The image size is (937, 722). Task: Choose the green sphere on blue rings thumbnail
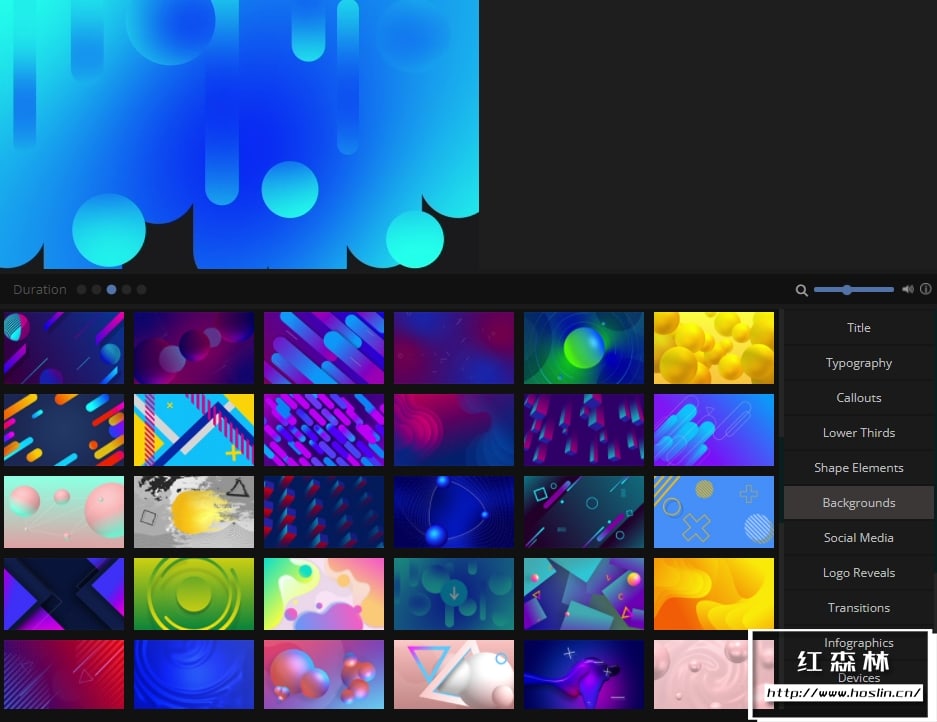coord(584,348)
